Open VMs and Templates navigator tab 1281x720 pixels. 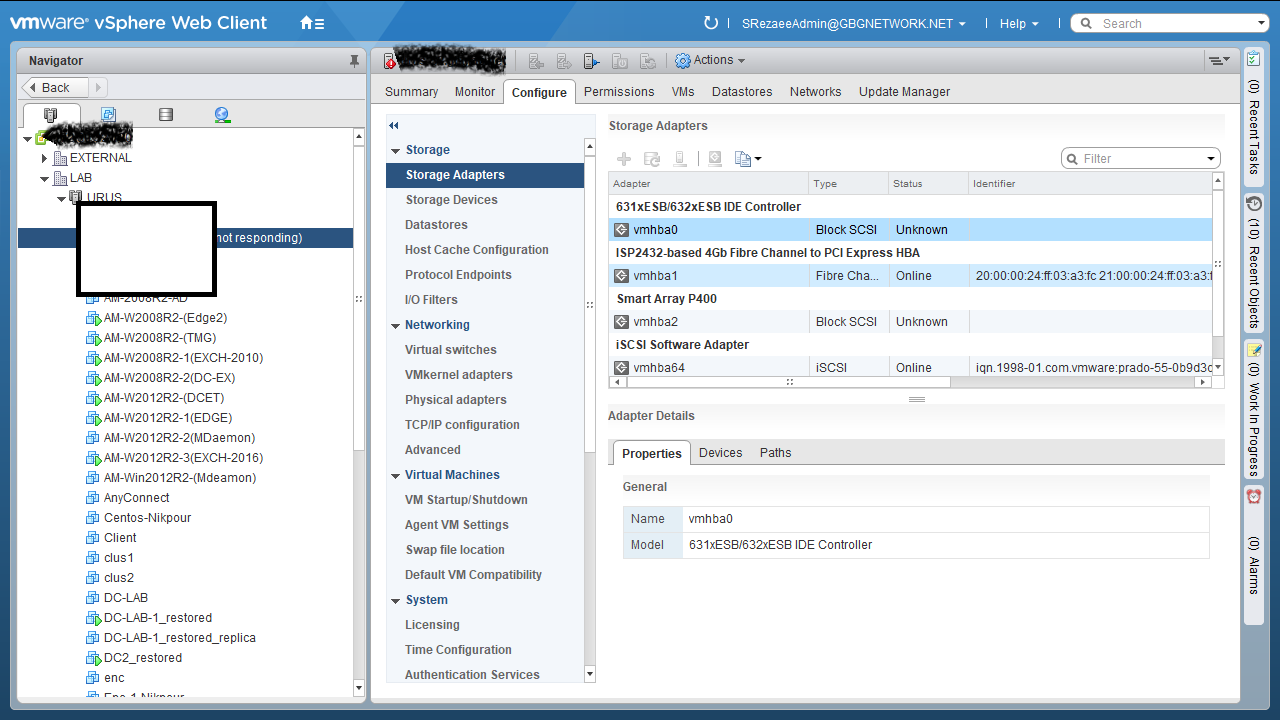pos(108,115)
